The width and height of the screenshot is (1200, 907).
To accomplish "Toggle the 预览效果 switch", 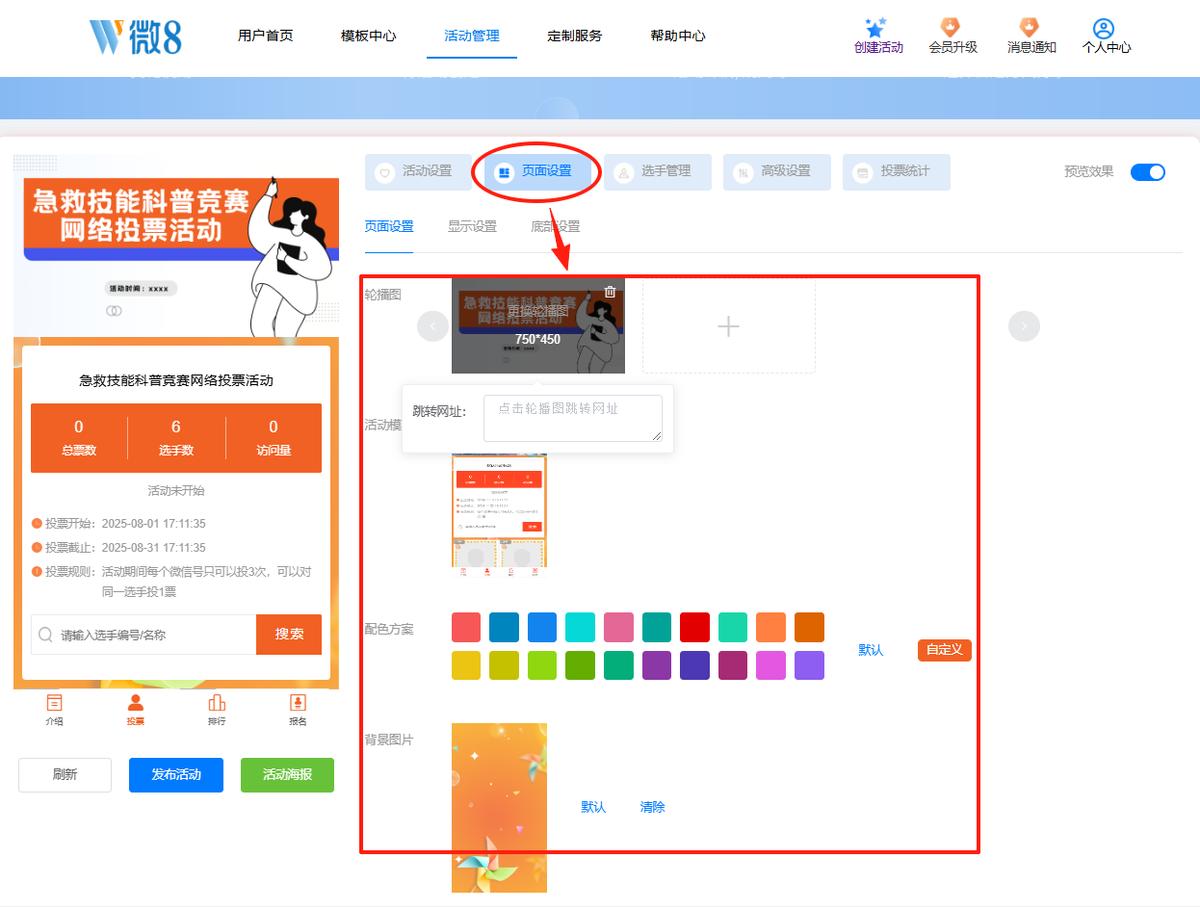I will pos(1148,172).
